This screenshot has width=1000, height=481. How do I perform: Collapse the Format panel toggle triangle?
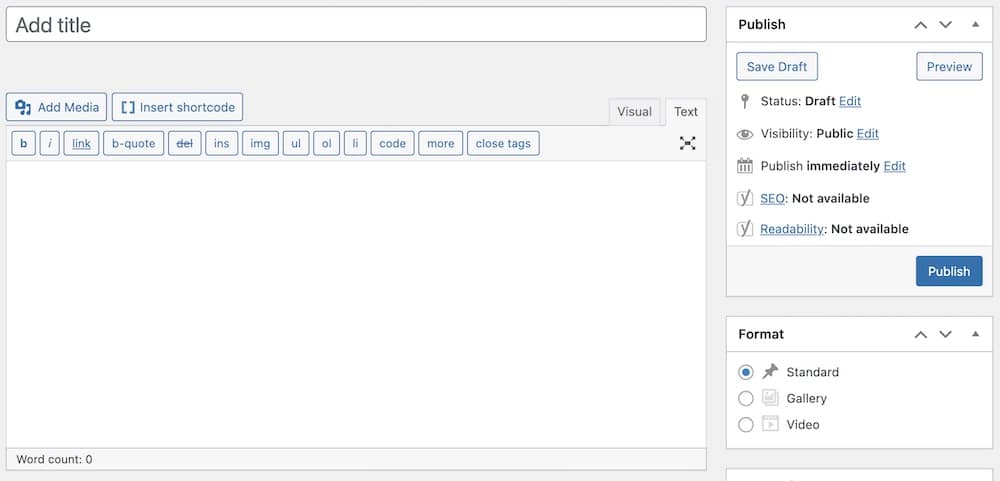tap(975, 334)
